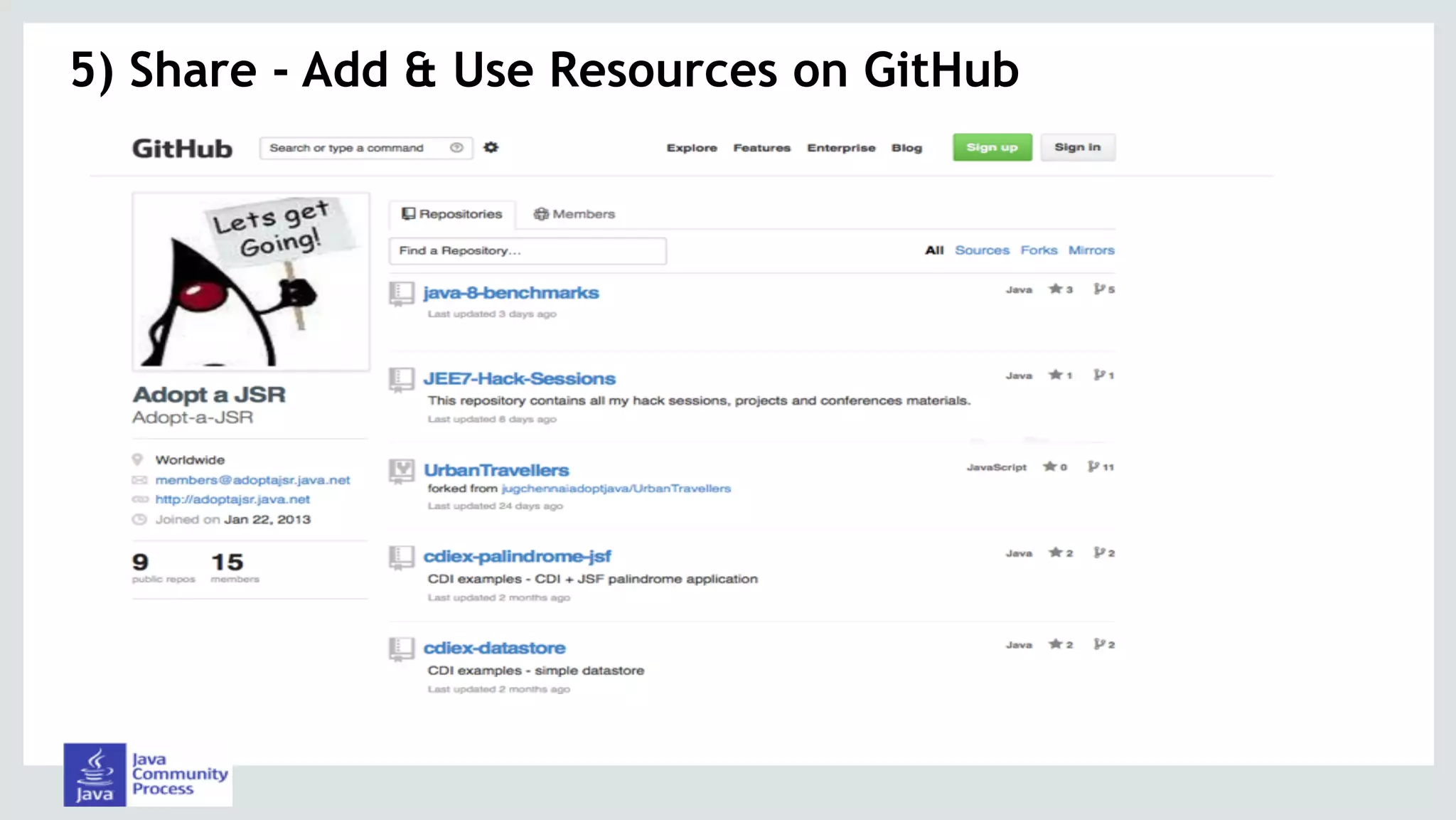Open Explore in the top navigation
The height and width of the screenshot is (820, 1456).
click(x=692, y=148)
